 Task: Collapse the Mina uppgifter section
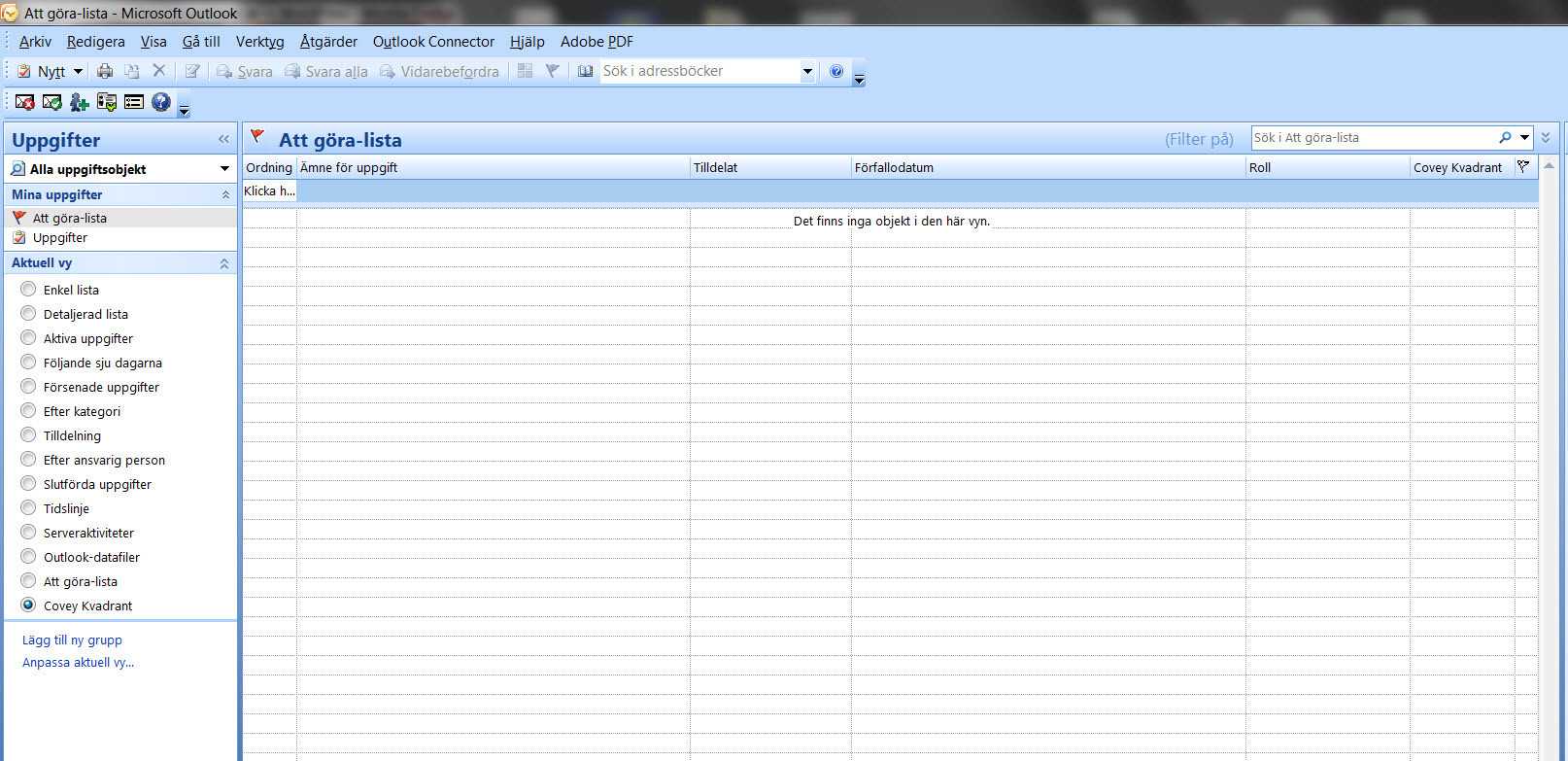pos(225,194)
